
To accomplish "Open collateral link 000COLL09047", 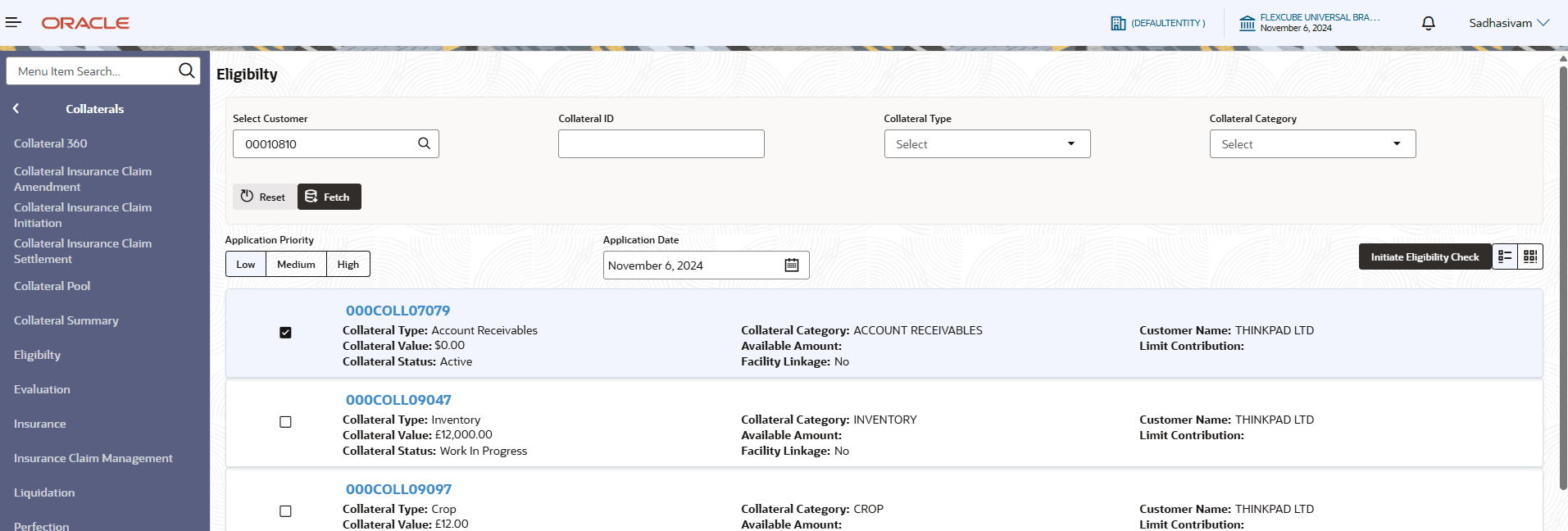I will [x=398, y=400].
